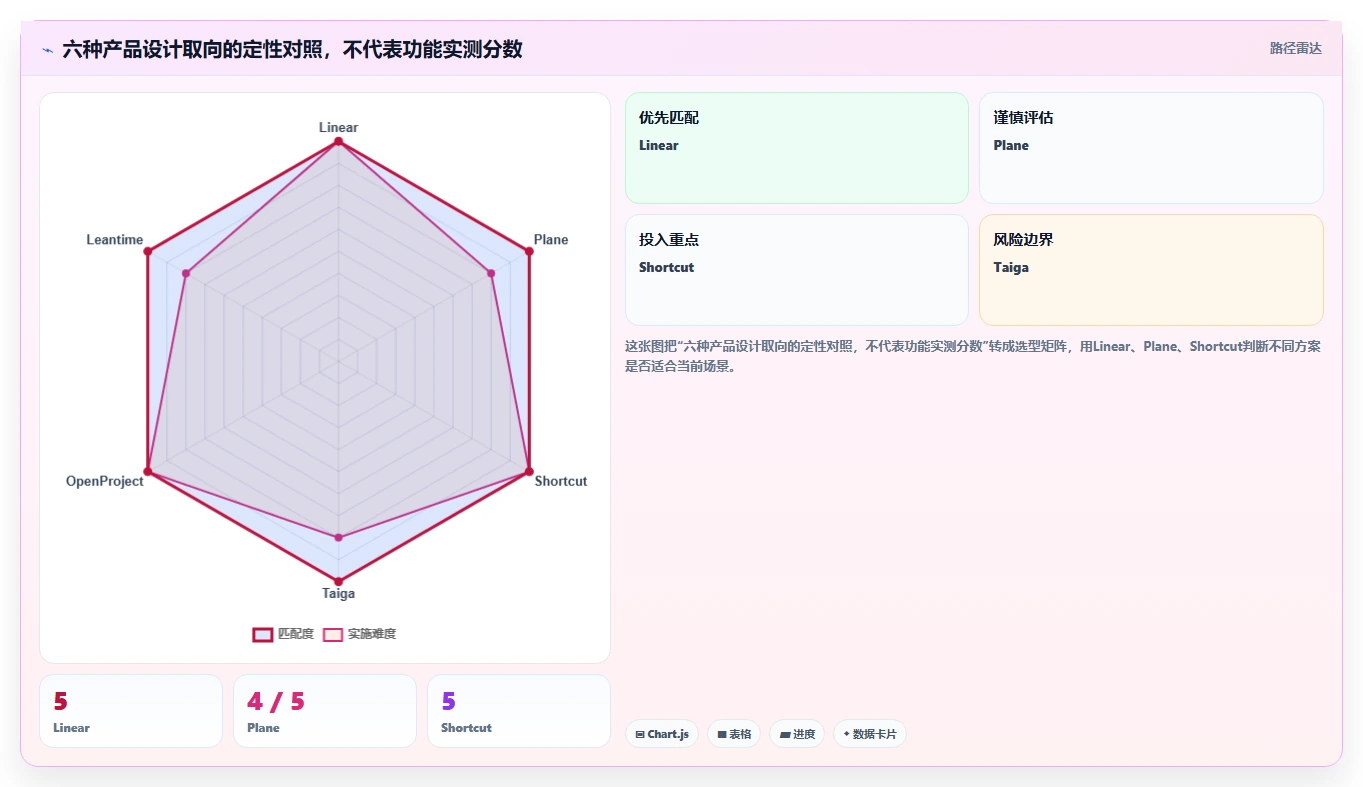Click the 匹配度 legend color box
This screenshot has width=1363, height=787.
pyautogui.click(x=263, y=634)
